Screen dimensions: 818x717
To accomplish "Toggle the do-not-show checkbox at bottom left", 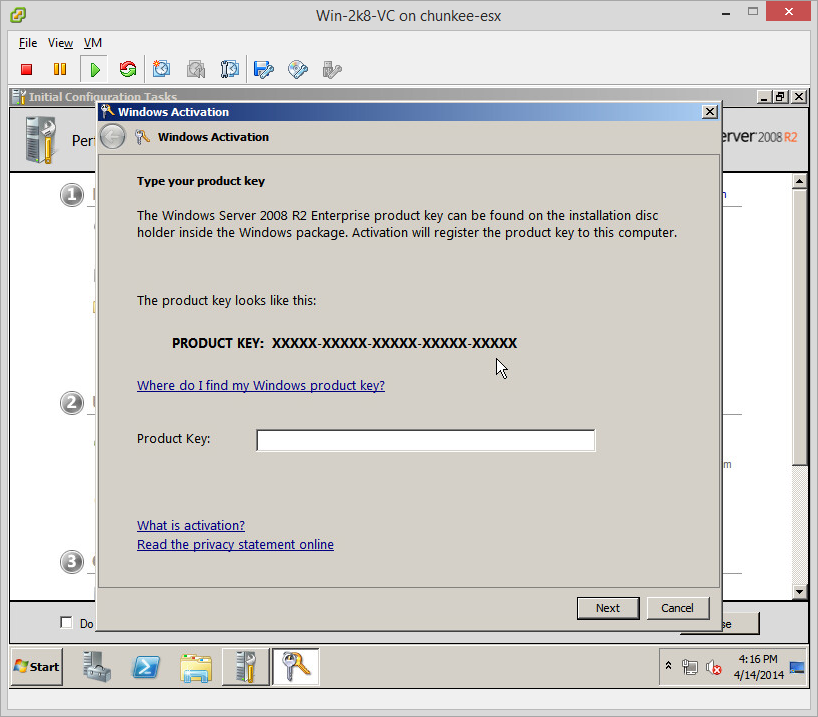I will pyautogui.click(x=66, y=623).
